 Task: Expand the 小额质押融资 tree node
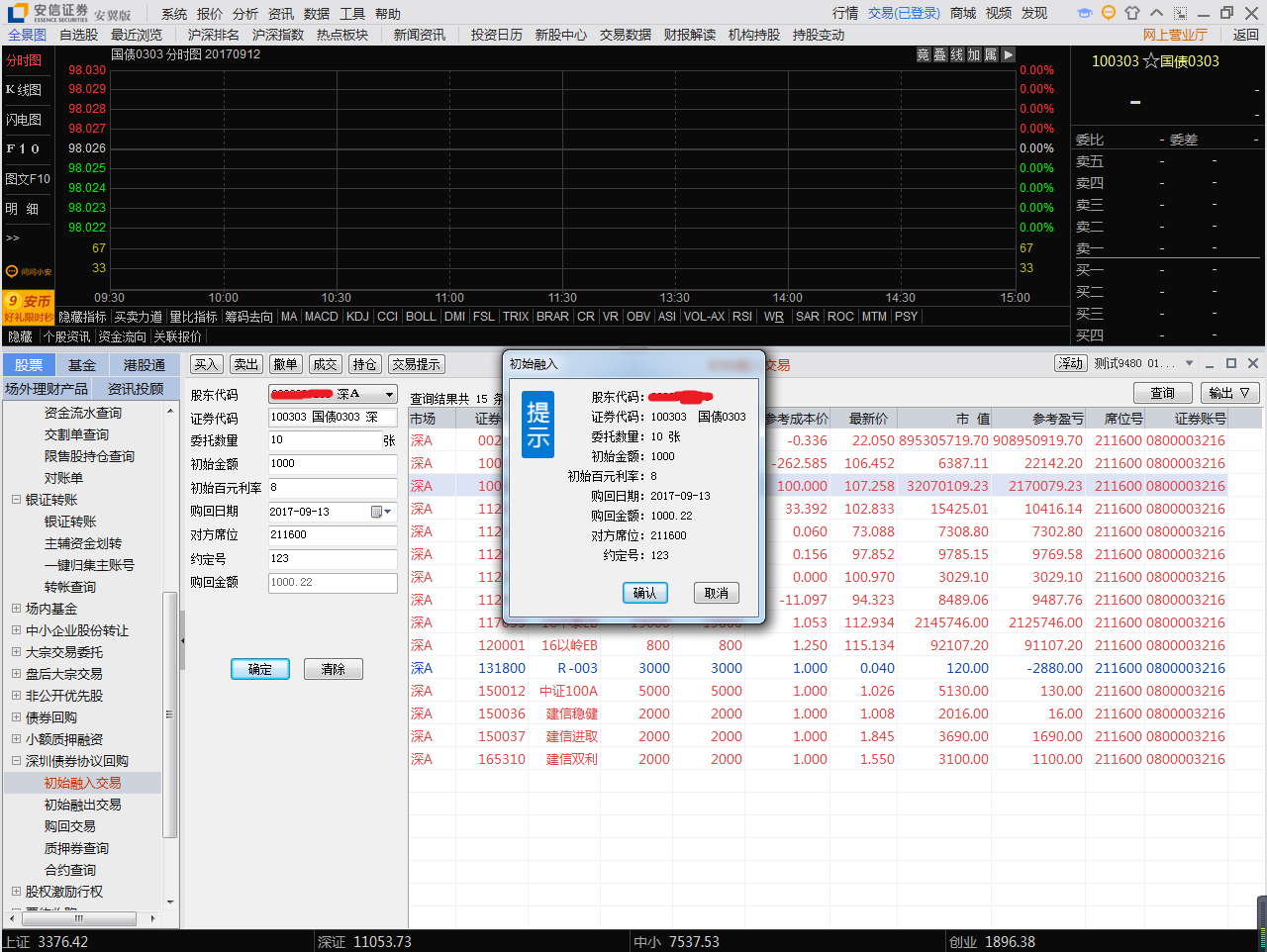16,739
